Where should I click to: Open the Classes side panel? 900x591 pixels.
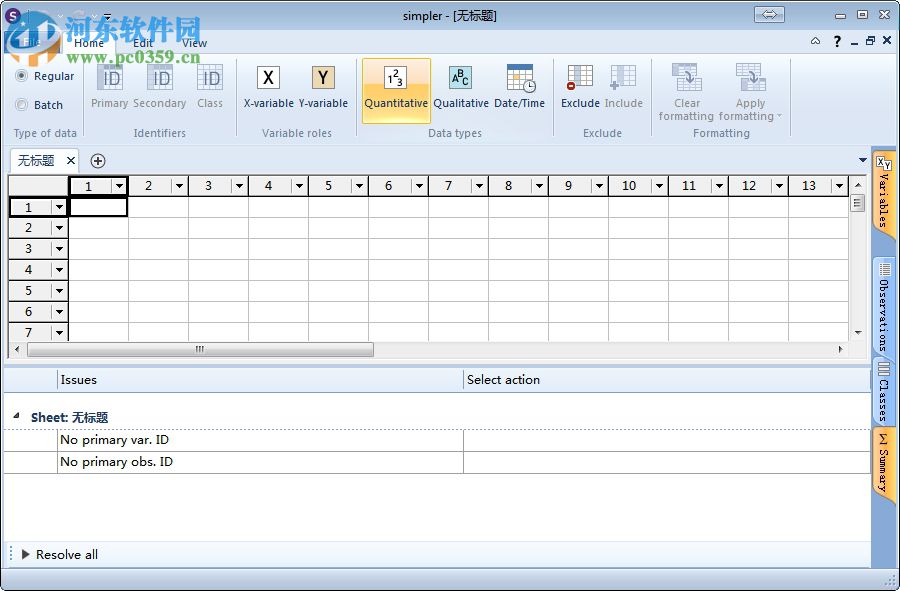click(x=884, y=391)
